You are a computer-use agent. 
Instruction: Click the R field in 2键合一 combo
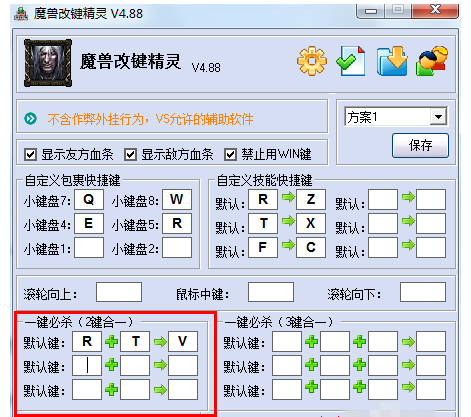click(87, 341)
